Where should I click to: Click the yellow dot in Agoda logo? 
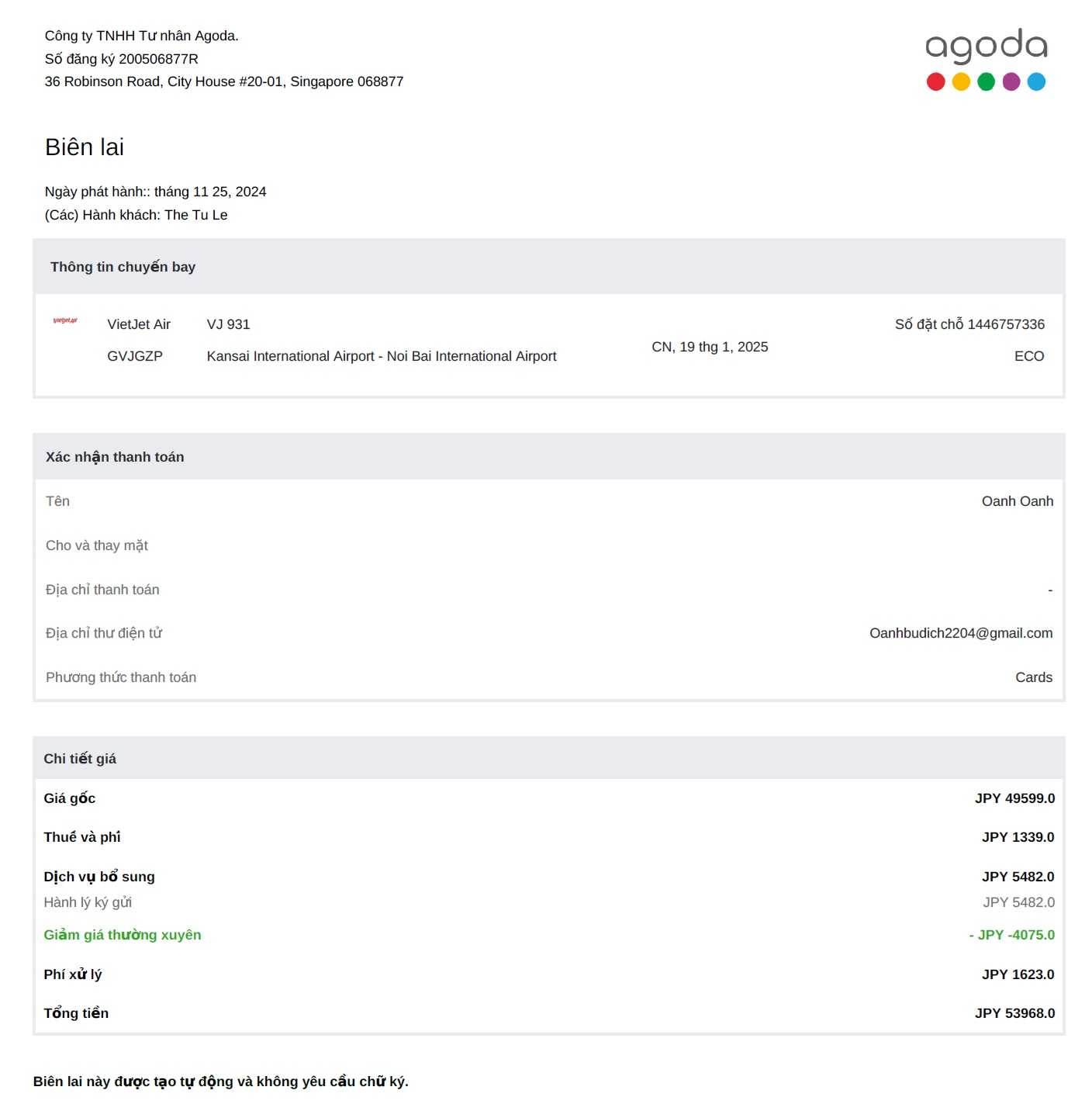(961, 81)
